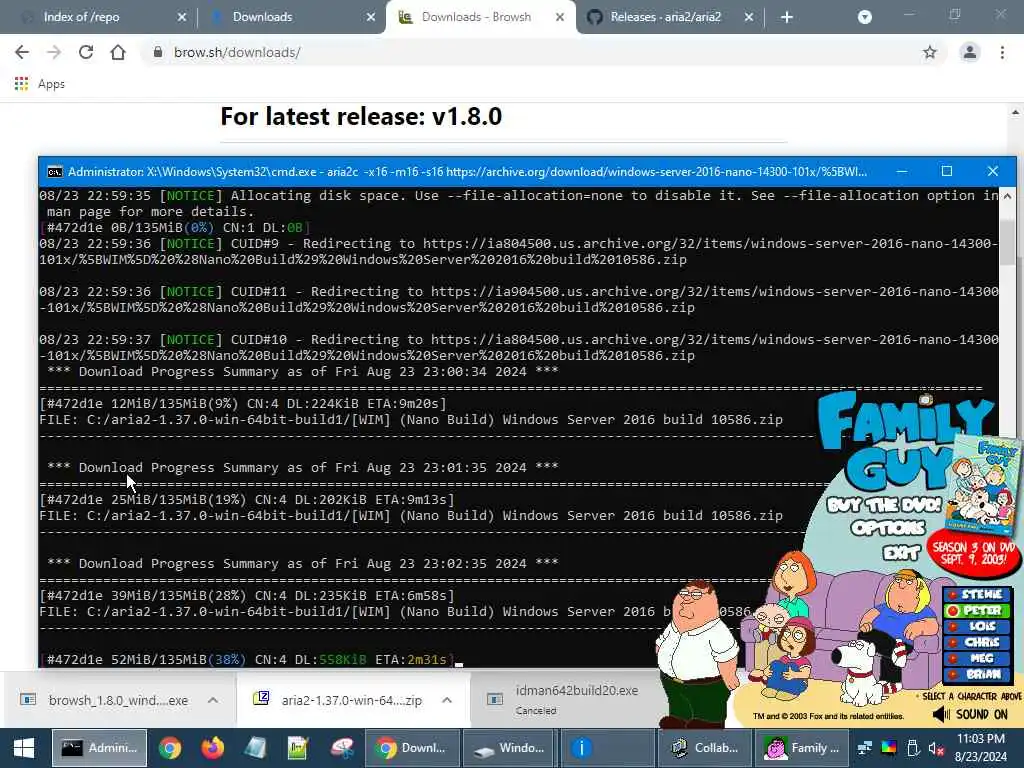Image resolution: width=1024 pixels, height=768 pixels.
Task: Open the cmd window system menu icon
Action: pyautogui.click(x=55, y=172)
